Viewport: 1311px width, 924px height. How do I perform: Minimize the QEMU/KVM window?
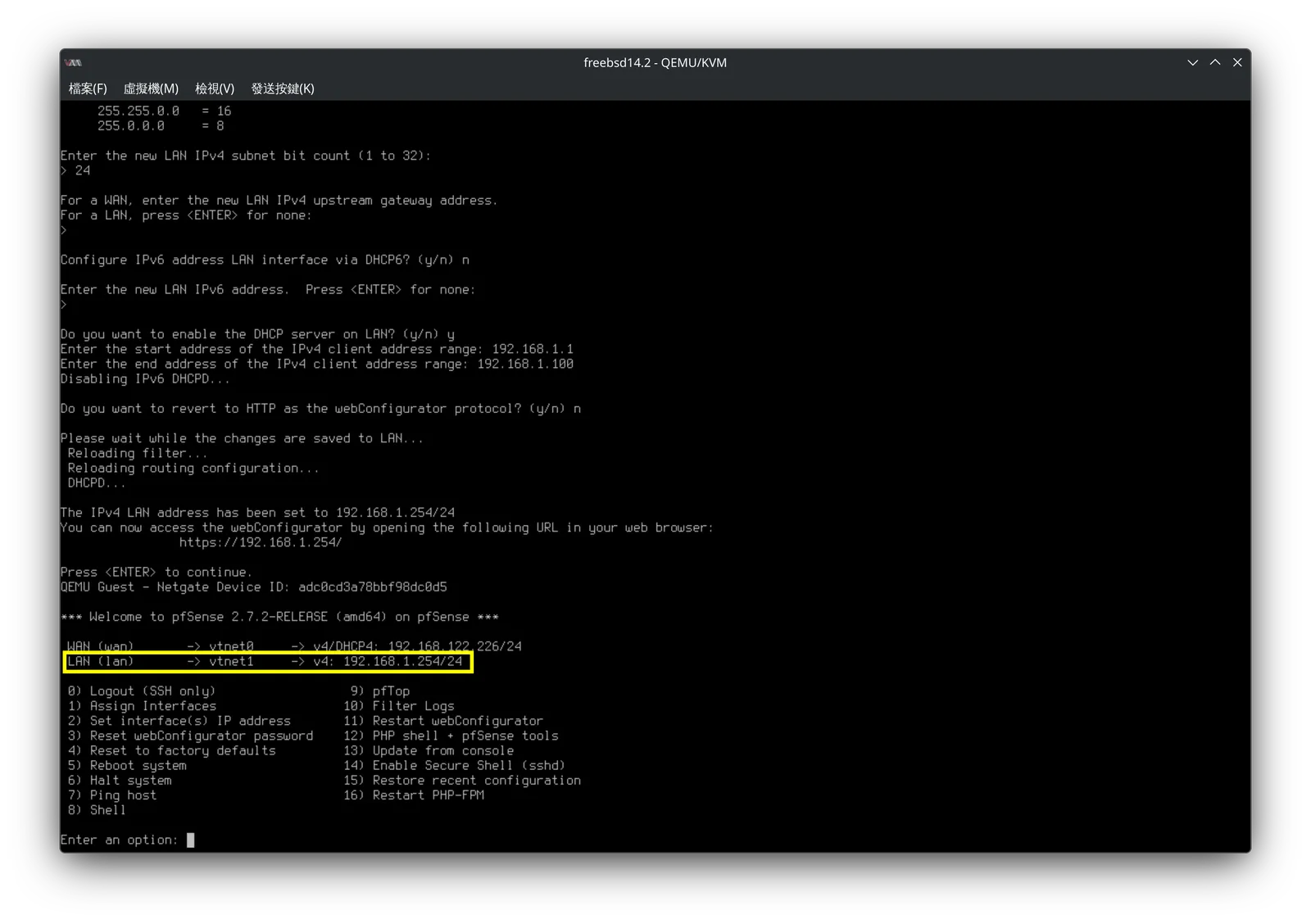click(x=1192, y=62)
